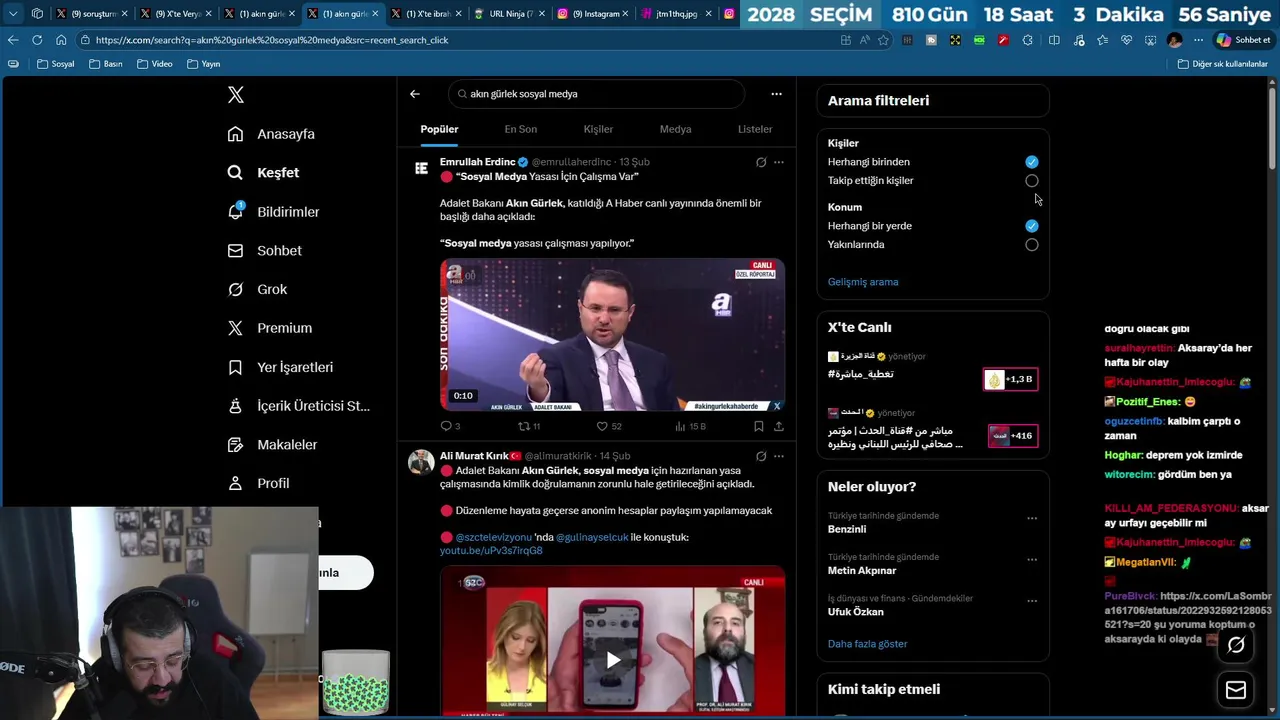Open İçerik Üreticisi Stüdyosu item
Screen dimensions: 1280x720
click(x=298, y=406)
